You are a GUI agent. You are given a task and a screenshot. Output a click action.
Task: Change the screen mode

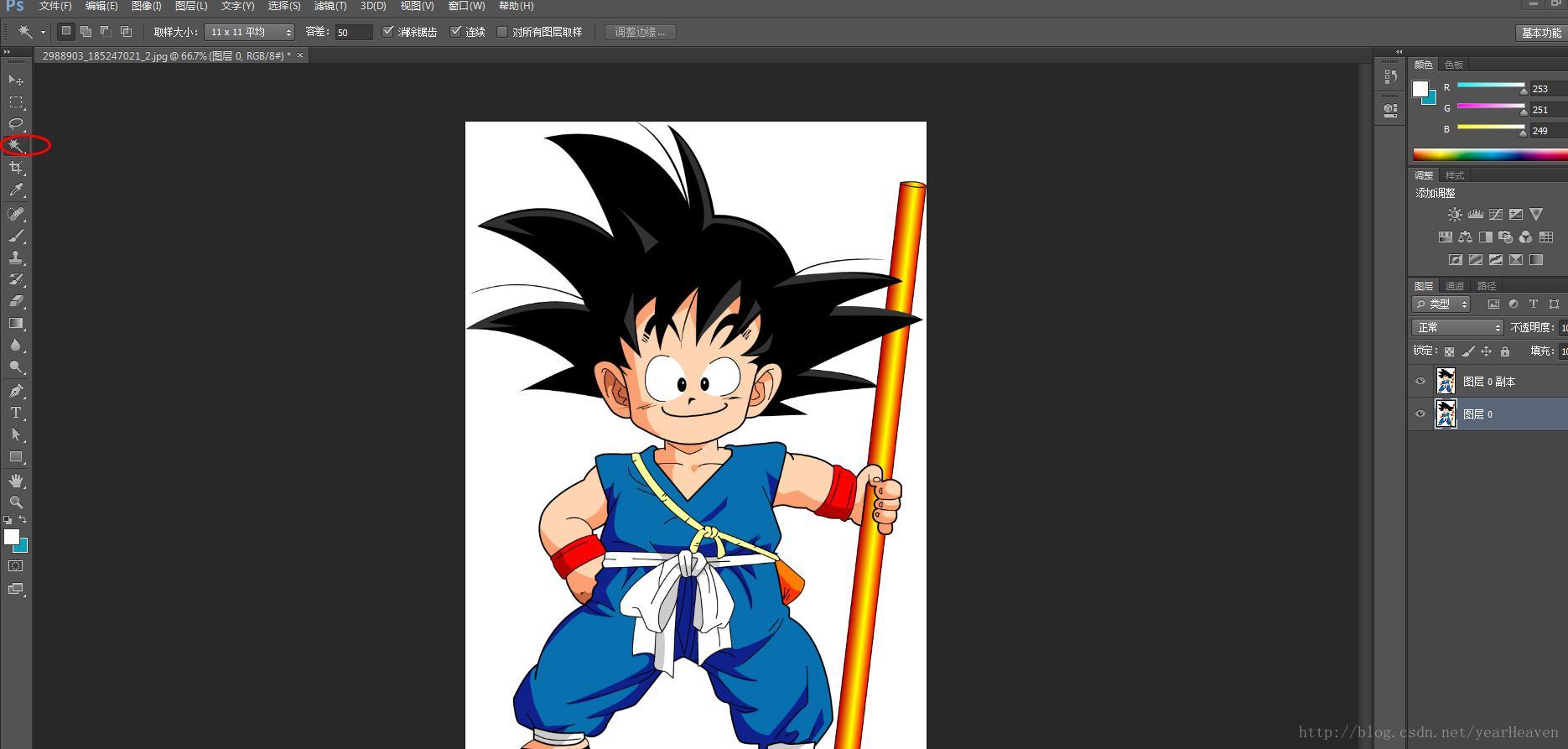coord(16,589)
